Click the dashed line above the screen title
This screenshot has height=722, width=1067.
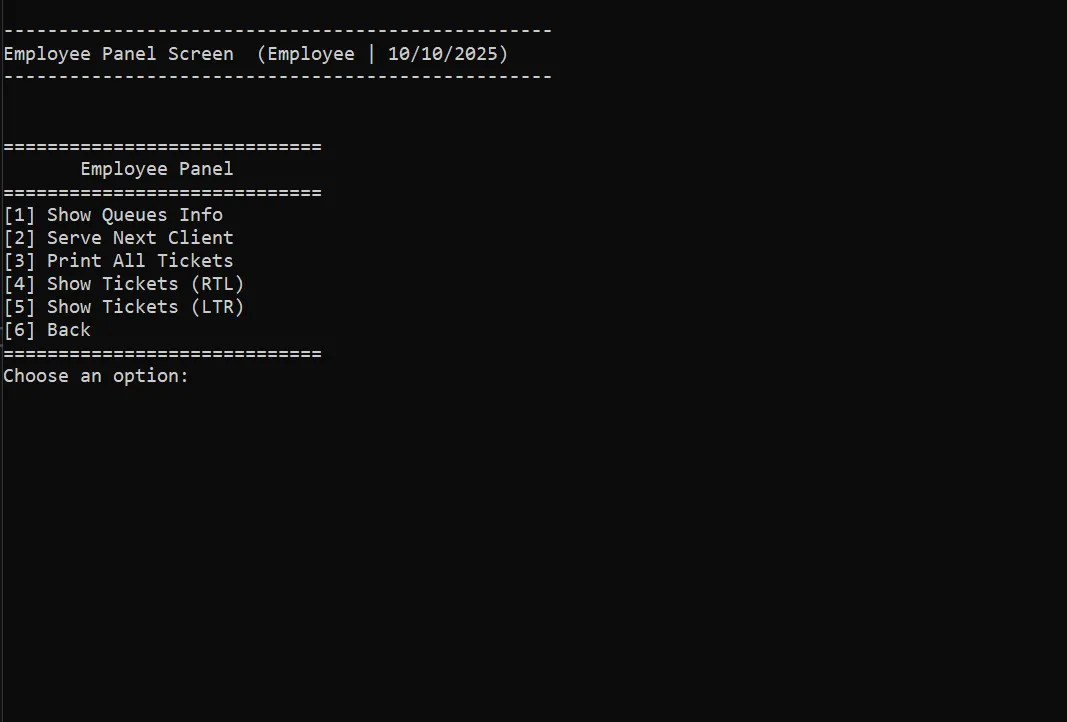click(x=277, y=31)
